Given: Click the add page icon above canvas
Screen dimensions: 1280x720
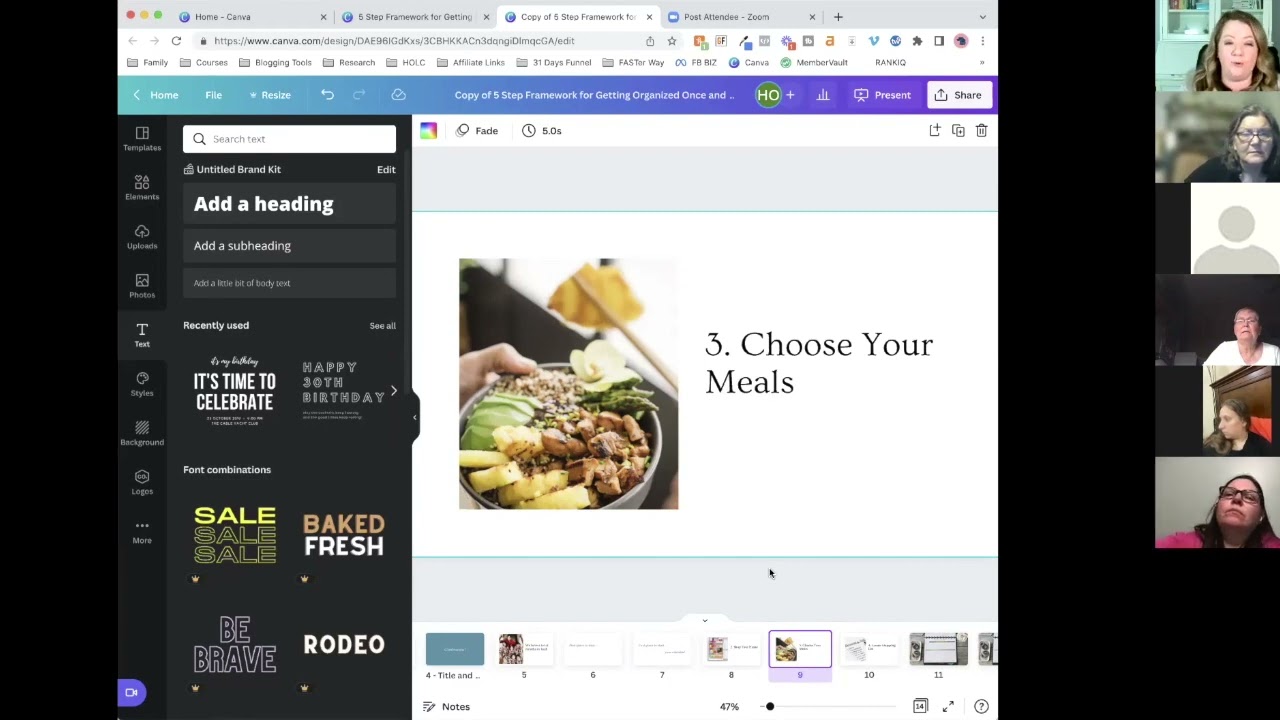Looking at the screenshot, I should [934, 131].
